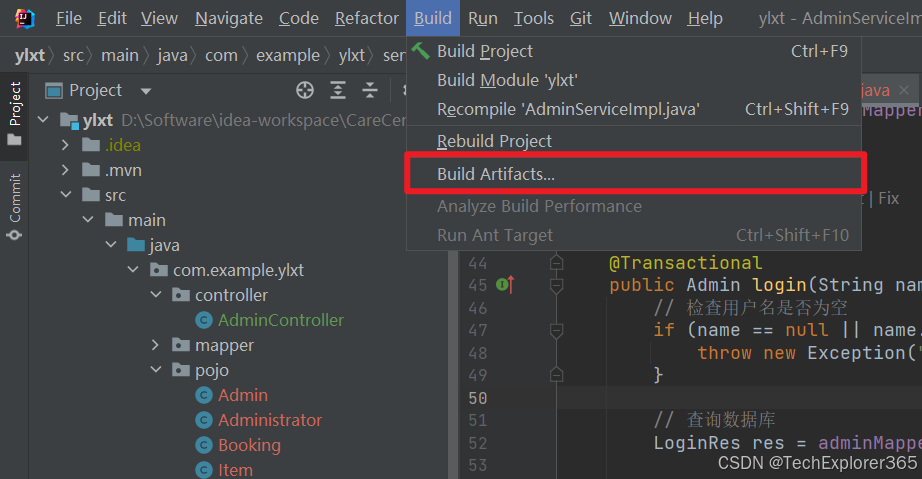Choose Build Module 'ylxt'
This screenshot has height=479, width=922.
[634, 80]
